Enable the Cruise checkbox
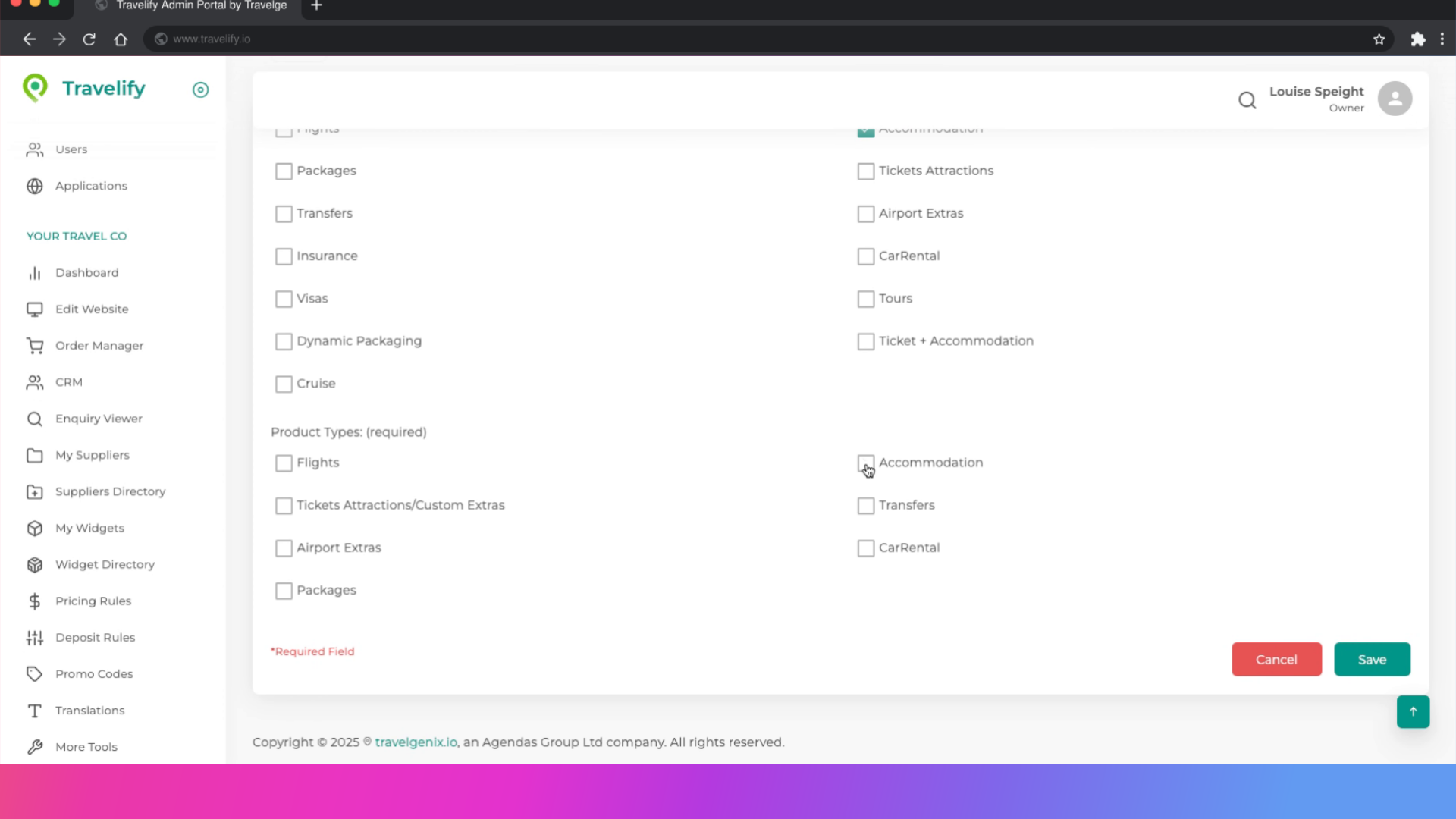The image size is (1456, 819). [x=284, y=384]
